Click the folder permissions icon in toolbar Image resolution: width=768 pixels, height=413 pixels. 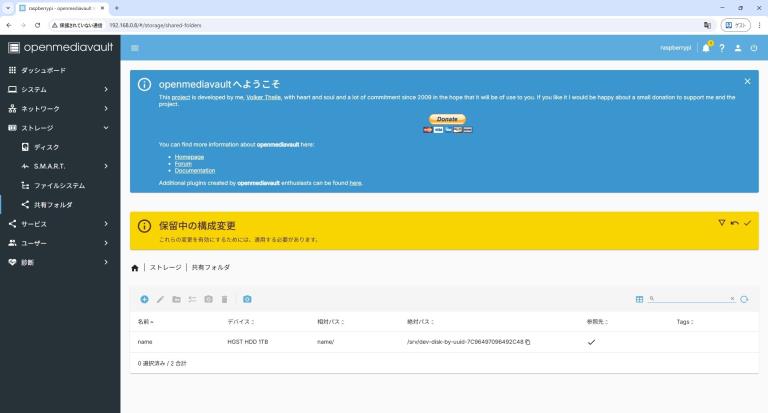tap(176, 299)
